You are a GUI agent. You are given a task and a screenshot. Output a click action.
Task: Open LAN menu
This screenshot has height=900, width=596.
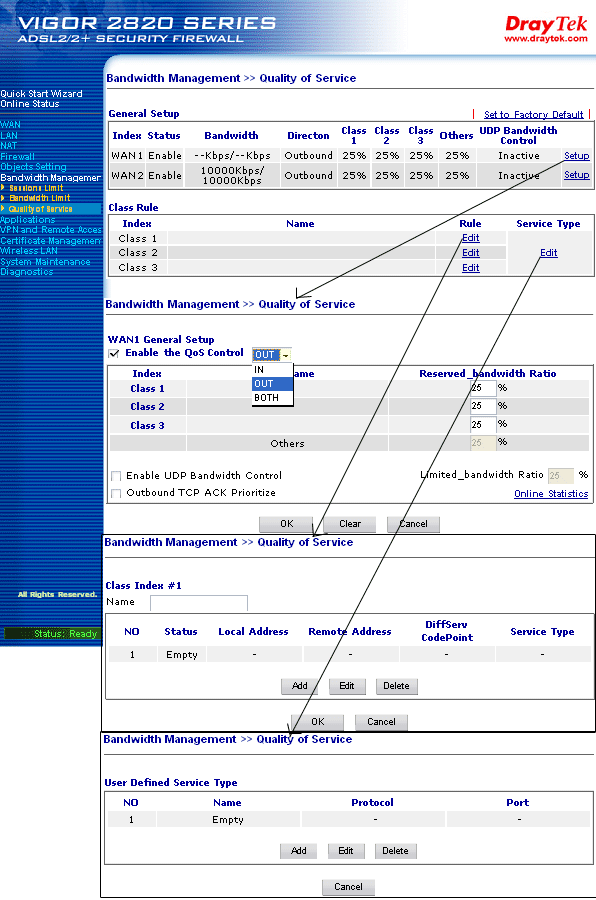click(x=9, y=135)
